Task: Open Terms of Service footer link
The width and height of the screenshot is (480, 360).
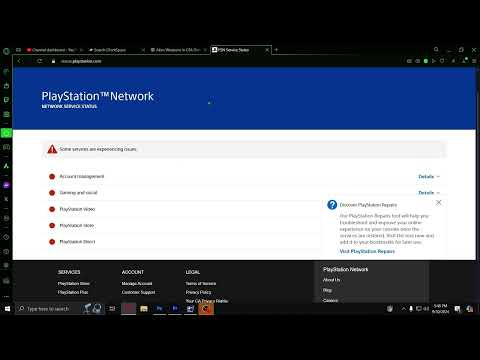Action: click(x=201, y=284)
